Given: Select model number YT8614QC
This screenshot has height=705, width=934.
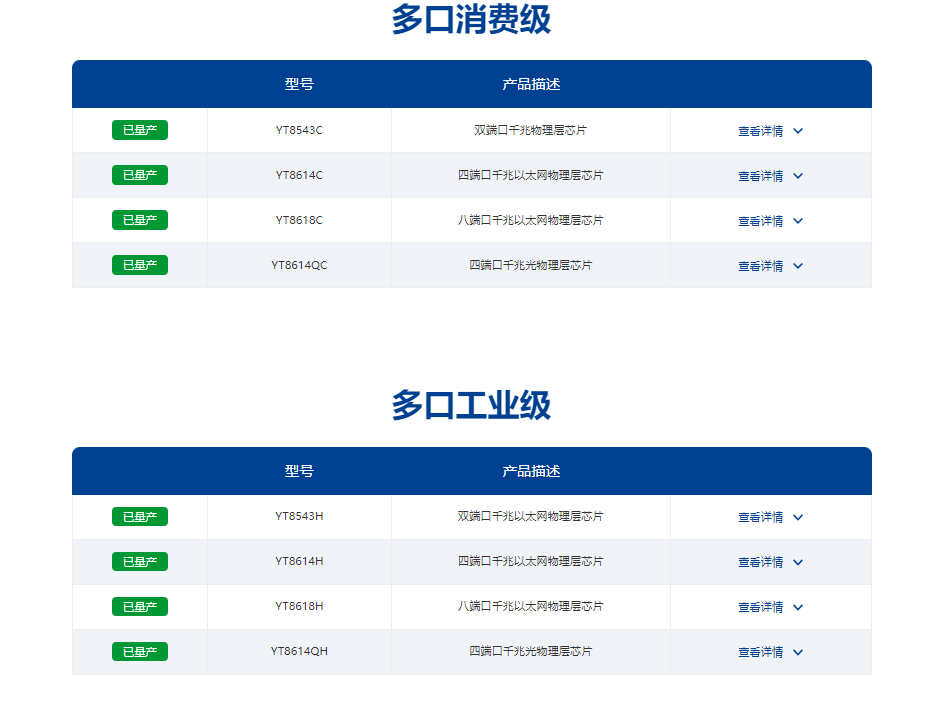Looking at the screenshot, I should (299, 265).
